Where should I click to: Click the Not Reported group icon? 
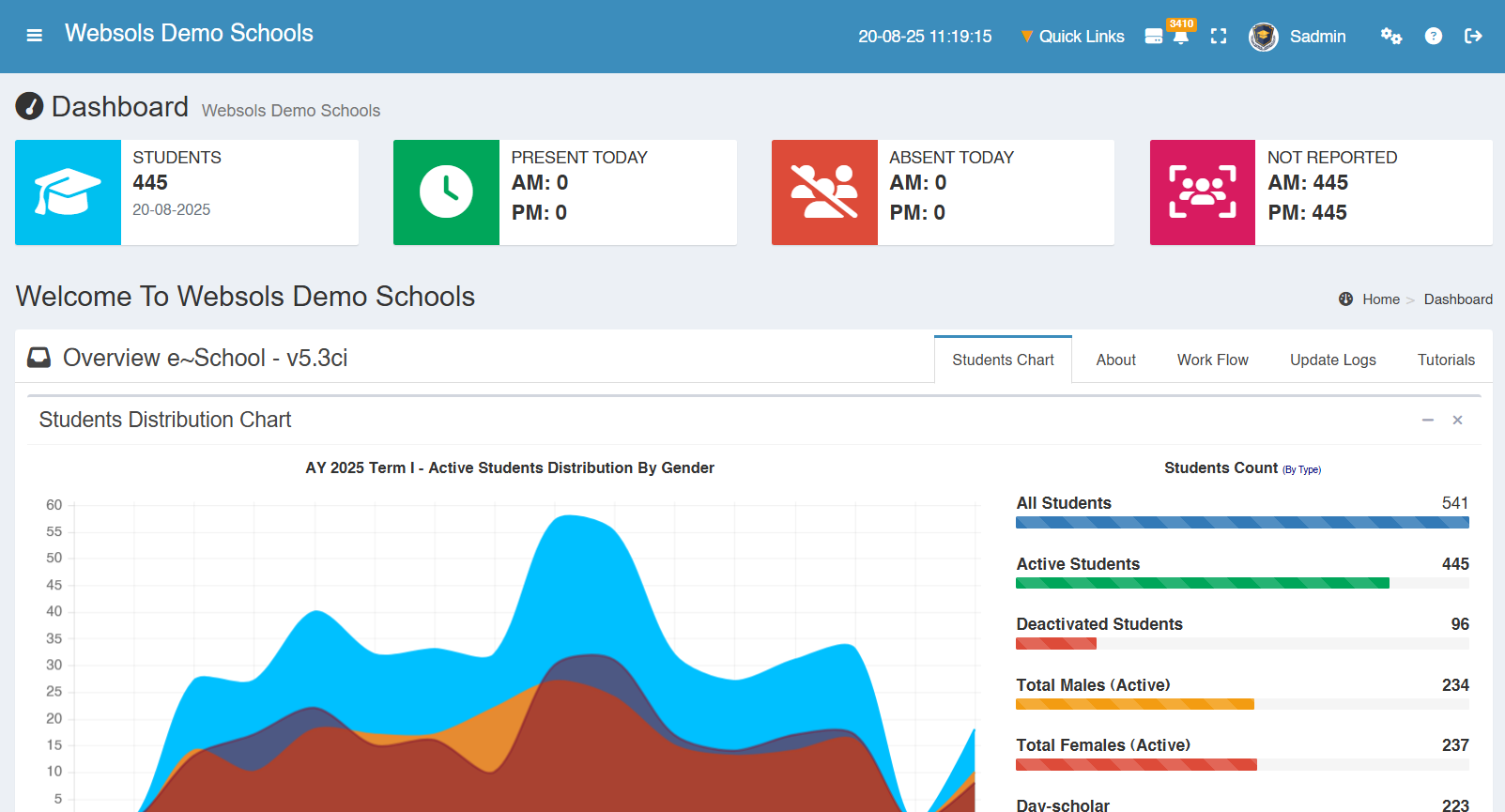[x=1203, y=192]
